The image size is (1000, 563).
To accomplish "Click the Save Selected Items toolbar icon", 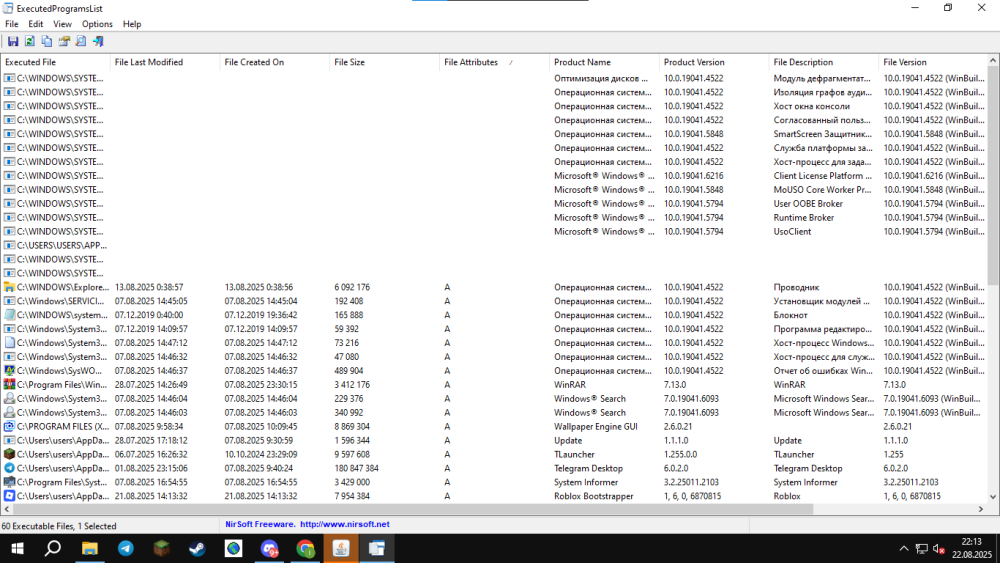I will point(13,41).
